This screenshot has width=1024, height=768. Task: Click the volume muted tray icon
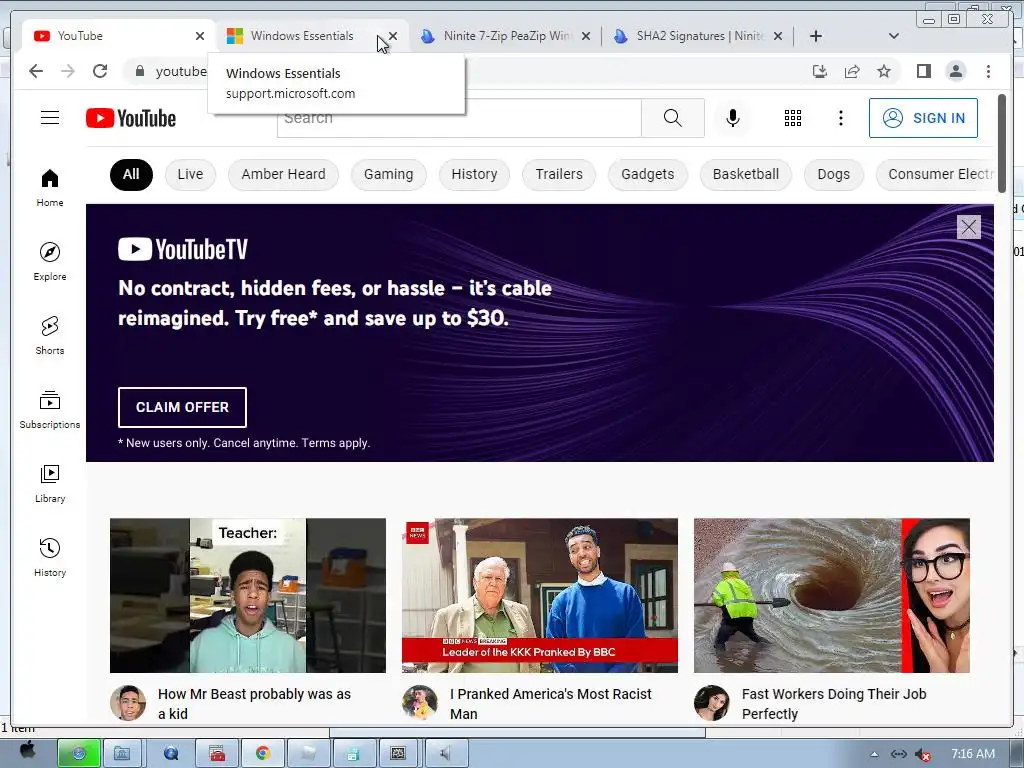[x=923, y=754]
